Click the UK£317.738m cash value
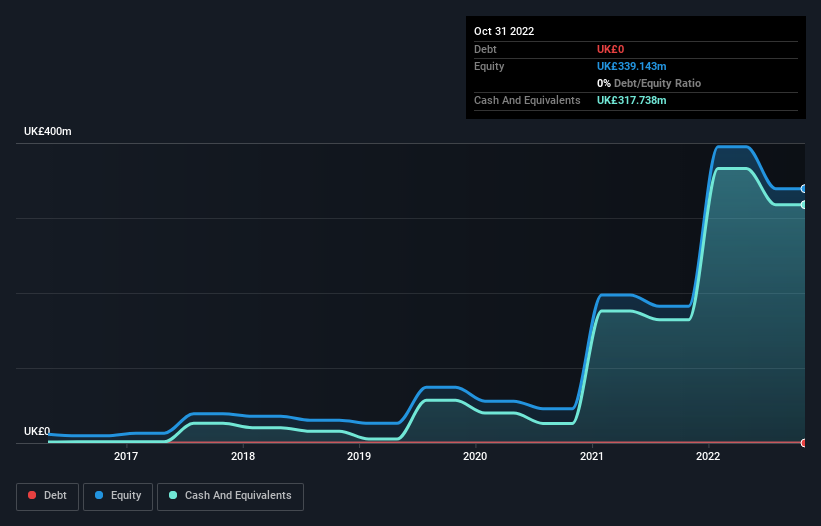This screenshot has width=821, height=526. (x=631, y=100)
